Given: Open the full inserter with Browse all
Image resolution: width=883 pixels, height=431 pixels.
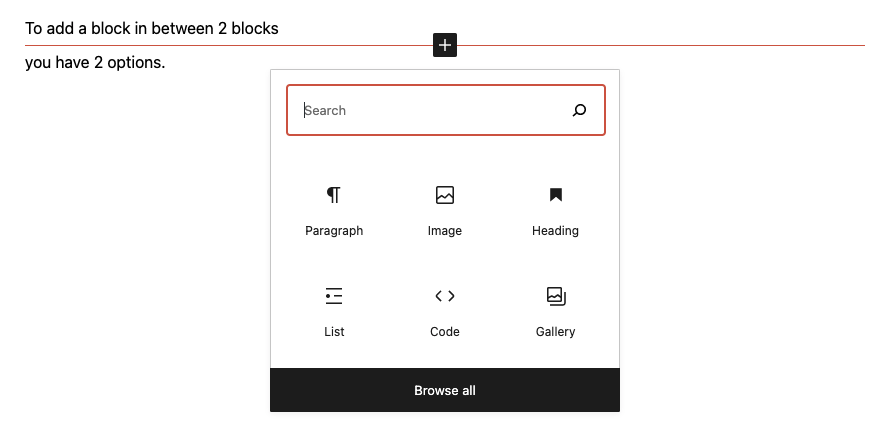Looking at the screenshot, I should 445,390.
